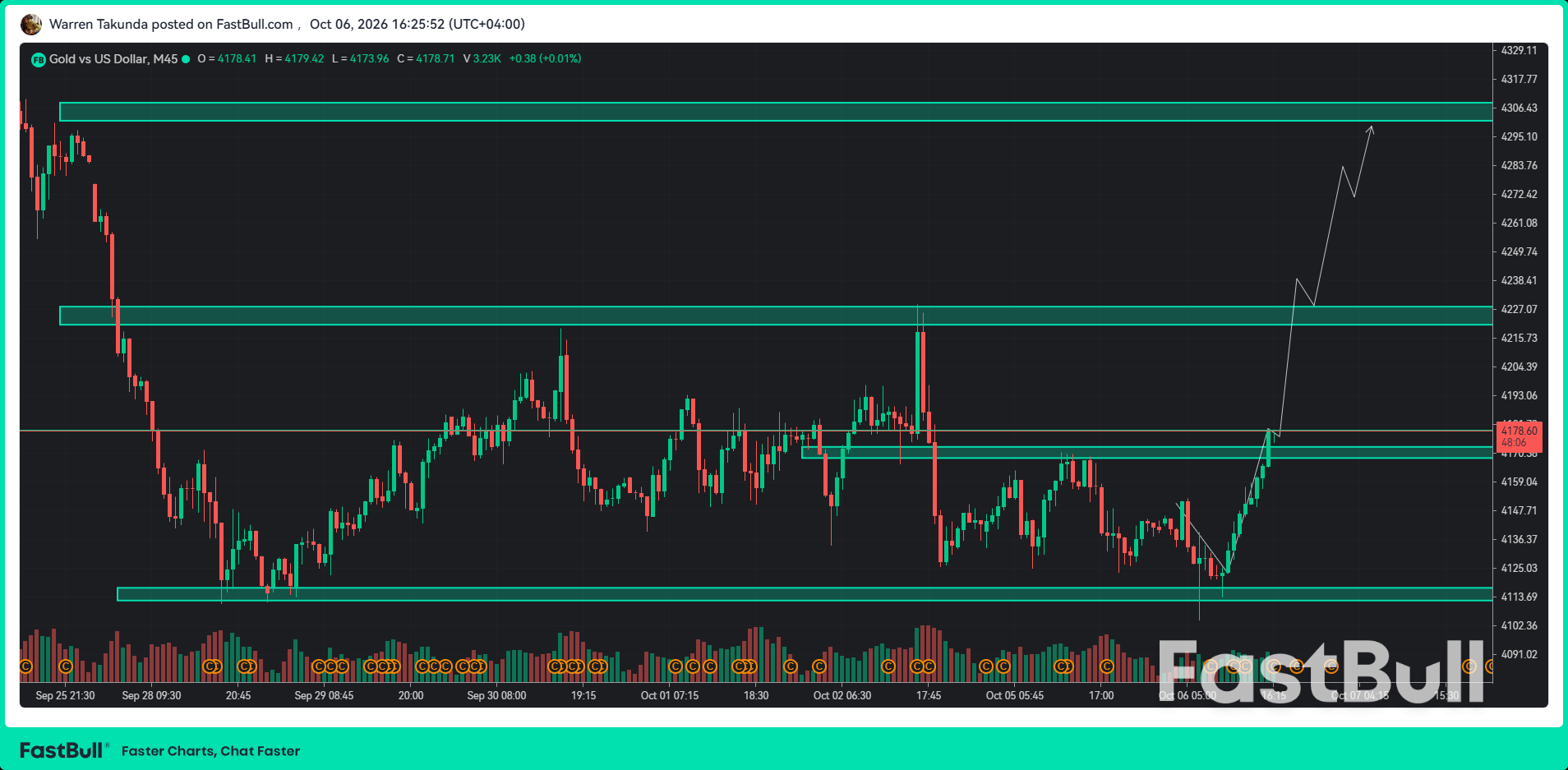Click time axis label 'Sep 25 21:30'
This screenshot has width=1568, height=770.
pyautogui.click(x=65, y=696)
